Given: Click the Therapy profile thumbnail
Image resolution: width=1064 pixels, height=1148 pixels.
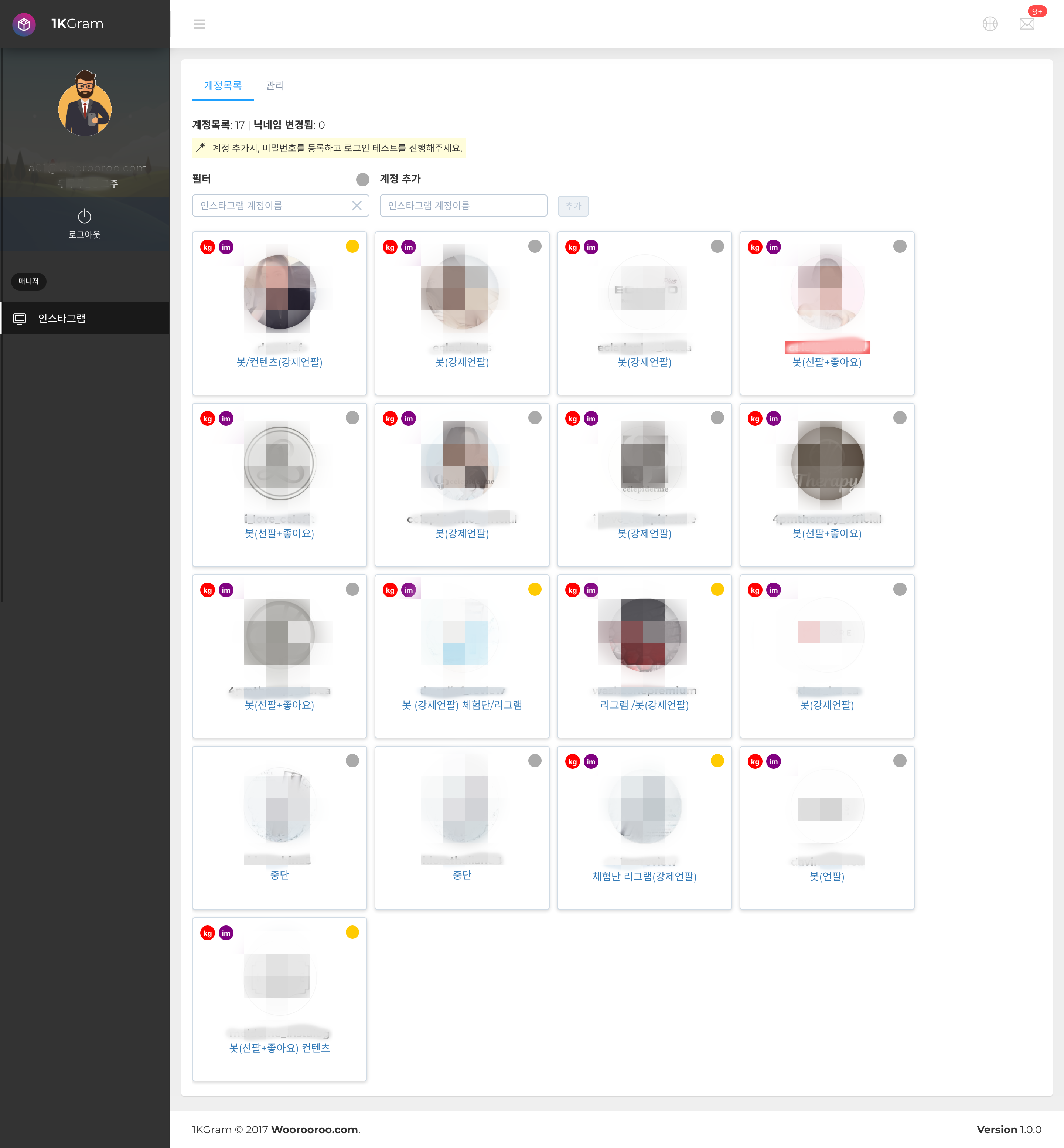Looking at the screenshot, I should [x=827, y=463].
